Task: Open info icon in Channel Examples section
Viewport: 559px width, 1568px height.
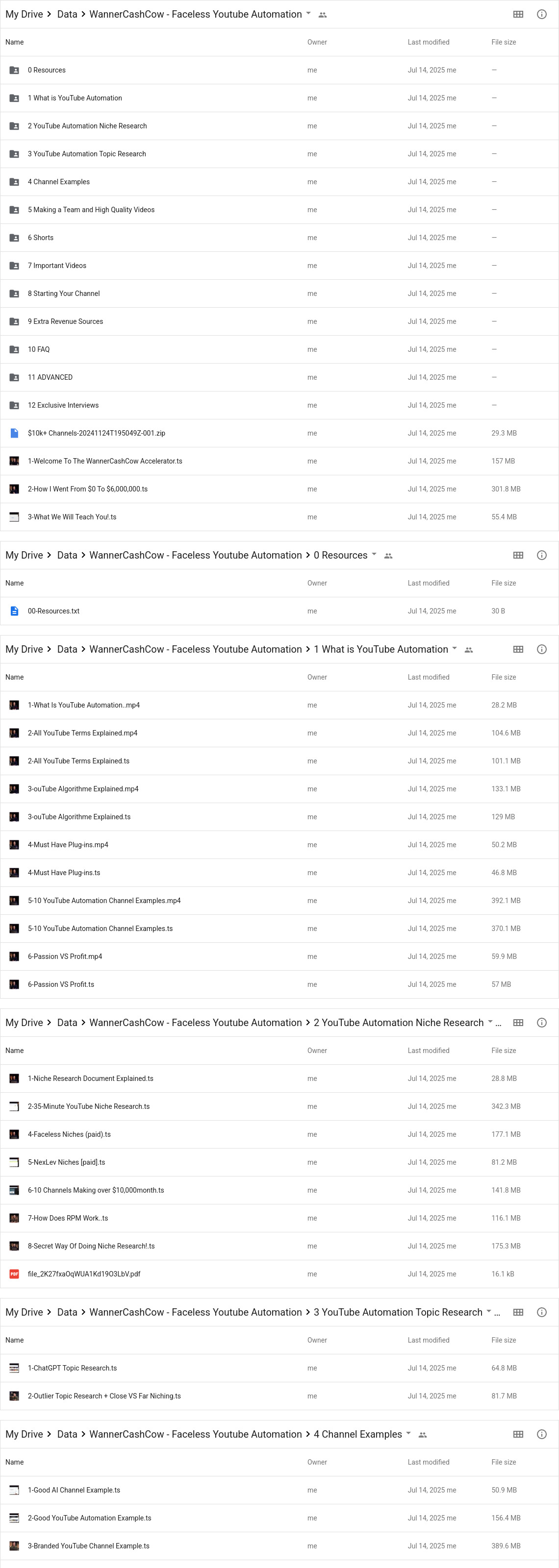Action: [541, 1434]
